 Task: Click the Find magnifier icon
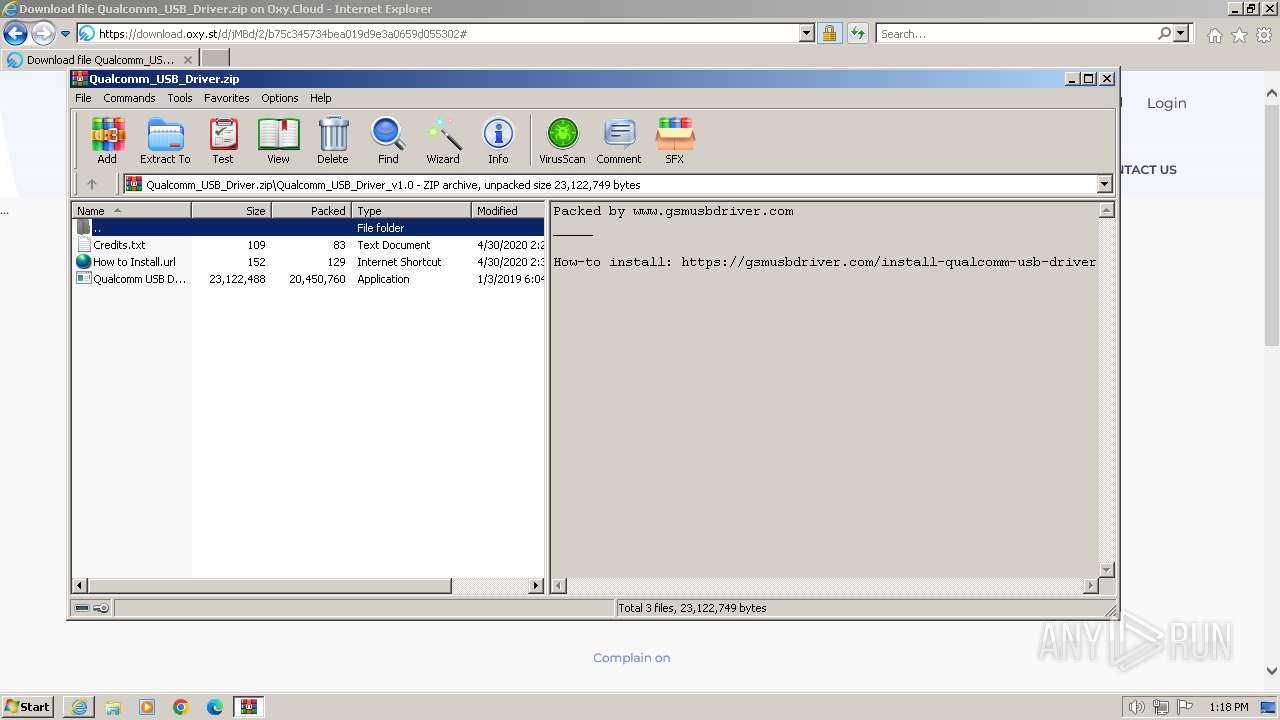pos(388,140)
